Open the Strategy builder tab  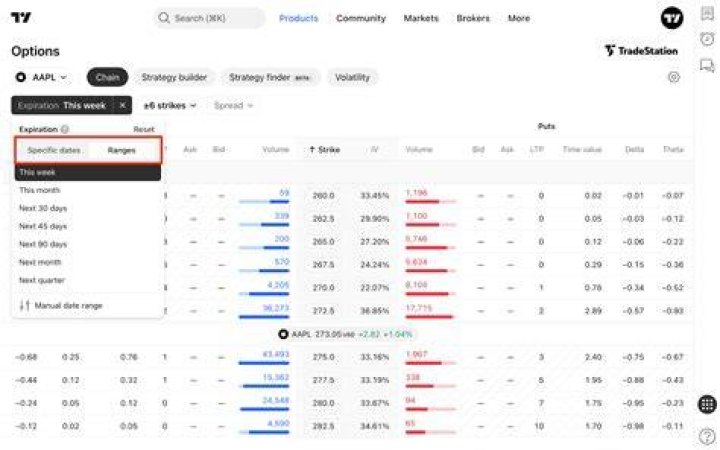click(174, 77)
